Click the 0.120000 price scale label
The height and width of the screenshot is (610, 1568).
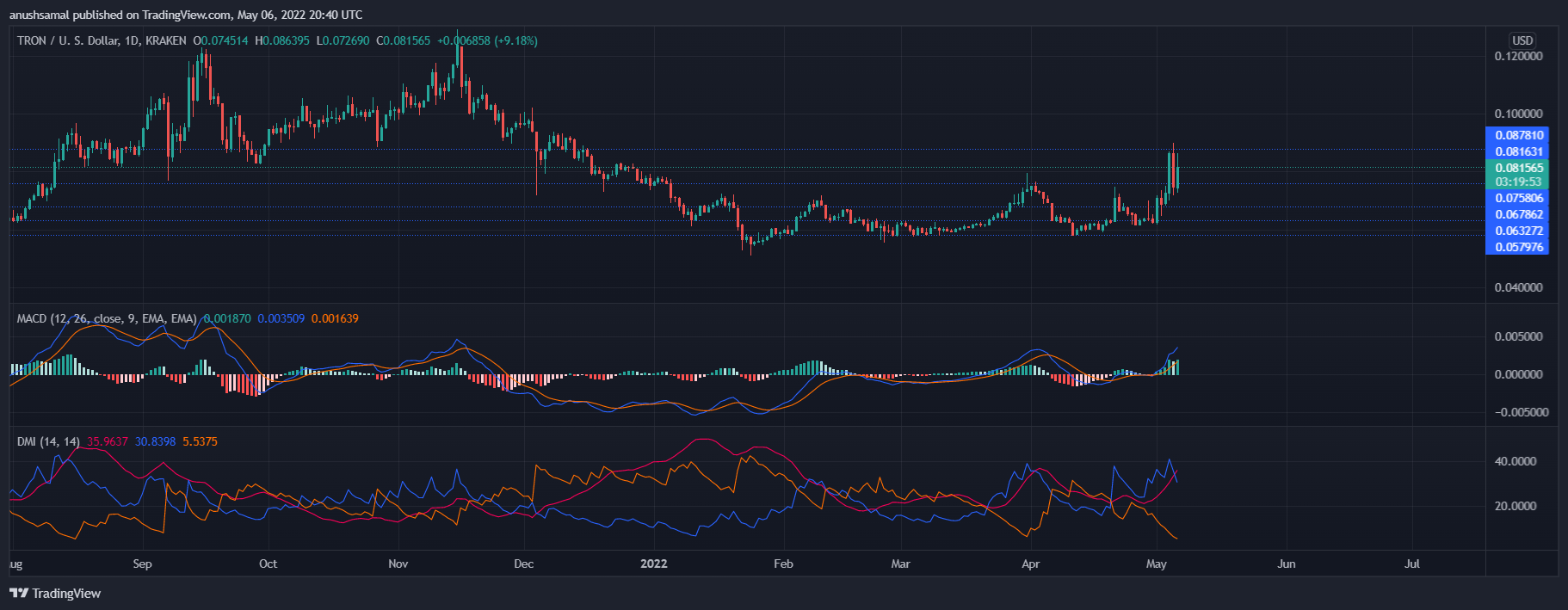(x=1518, y=56)
